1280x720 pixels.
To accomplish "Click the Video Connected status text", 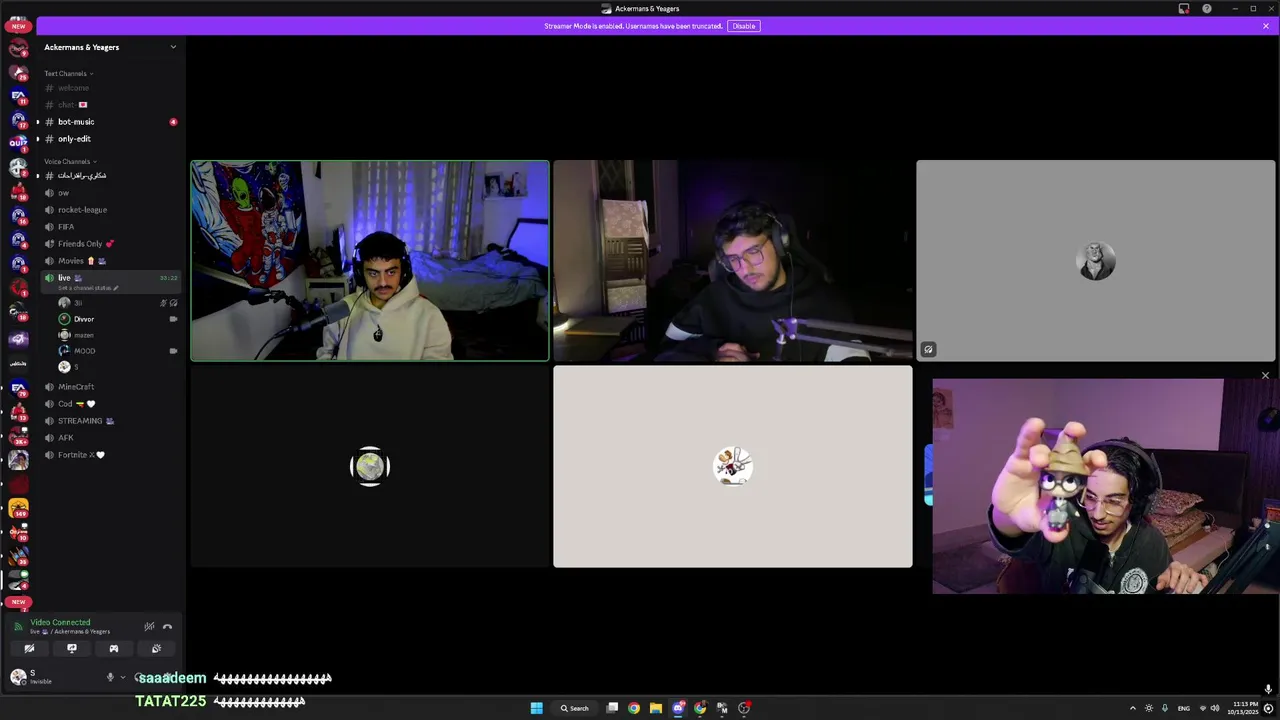I will 60,622.
